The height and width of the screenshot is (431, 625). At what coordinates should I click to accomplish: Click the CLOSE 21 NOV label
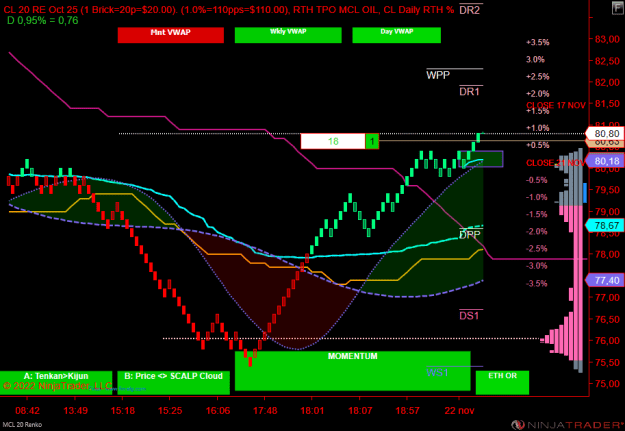click(x=556, y=163)
